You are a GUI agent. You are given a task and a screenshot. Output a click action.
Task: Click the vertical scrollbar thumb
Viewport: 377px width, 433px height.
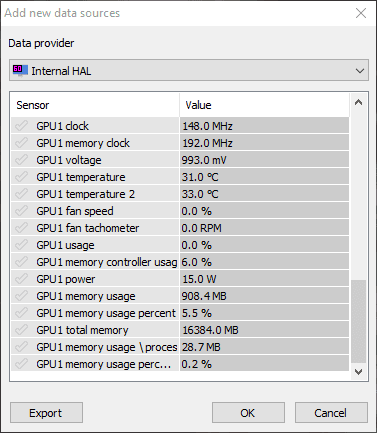tap(359, 321)
